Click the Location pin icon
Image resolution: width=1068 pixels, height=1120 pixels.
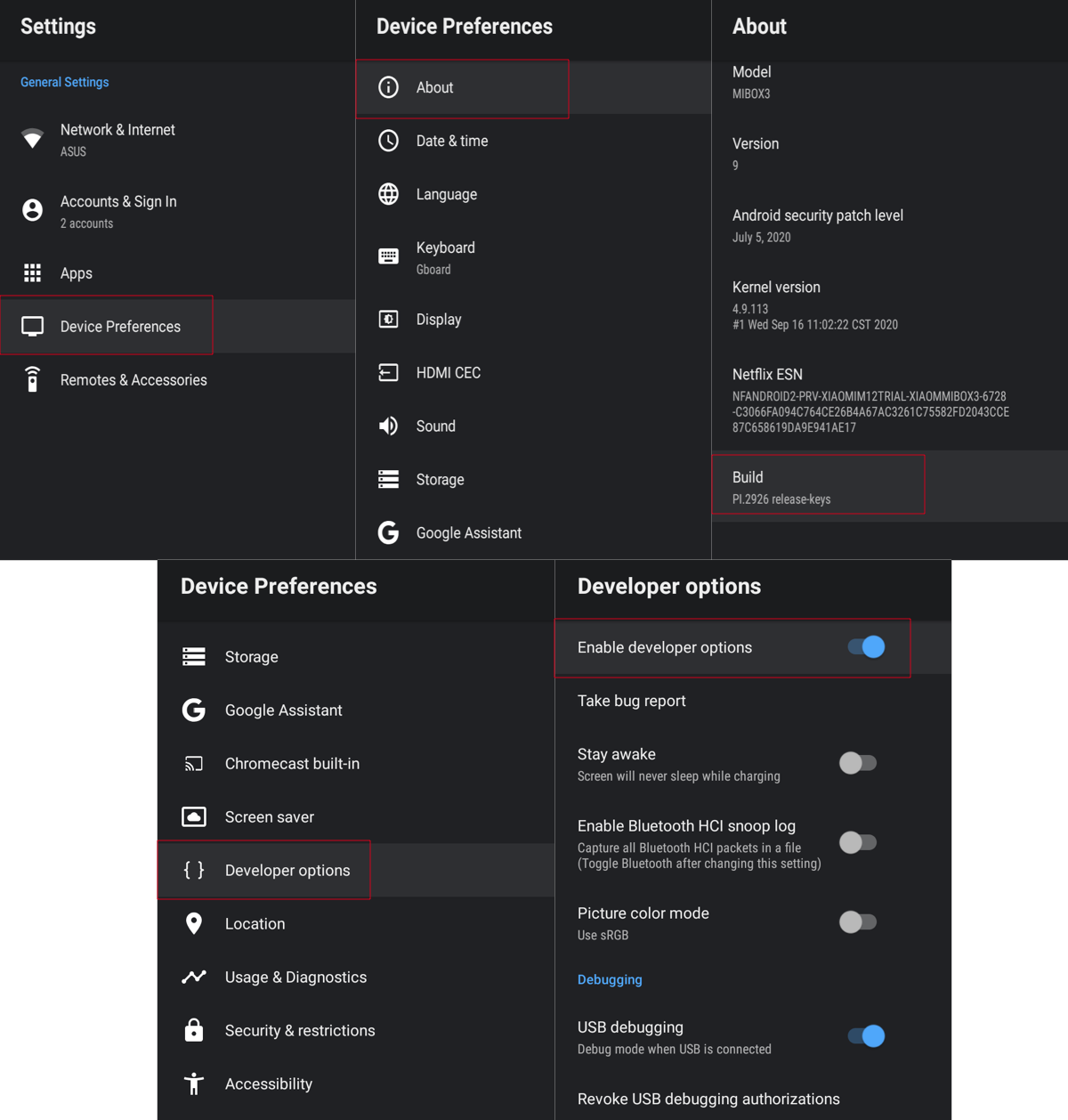(194, 923)
